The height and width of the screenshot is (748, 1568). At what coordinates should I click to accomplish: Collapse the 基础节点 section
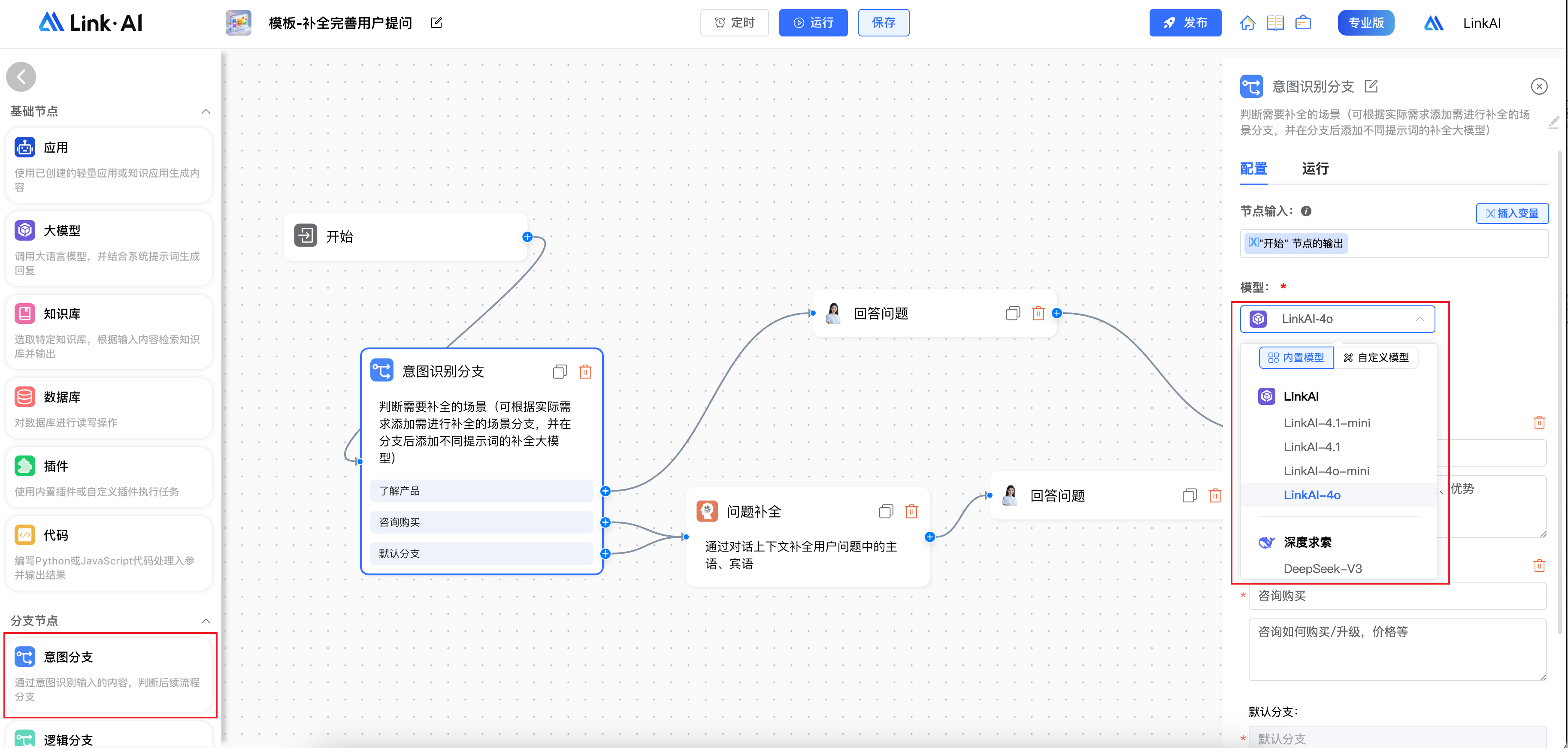click(x=206, y=112)
